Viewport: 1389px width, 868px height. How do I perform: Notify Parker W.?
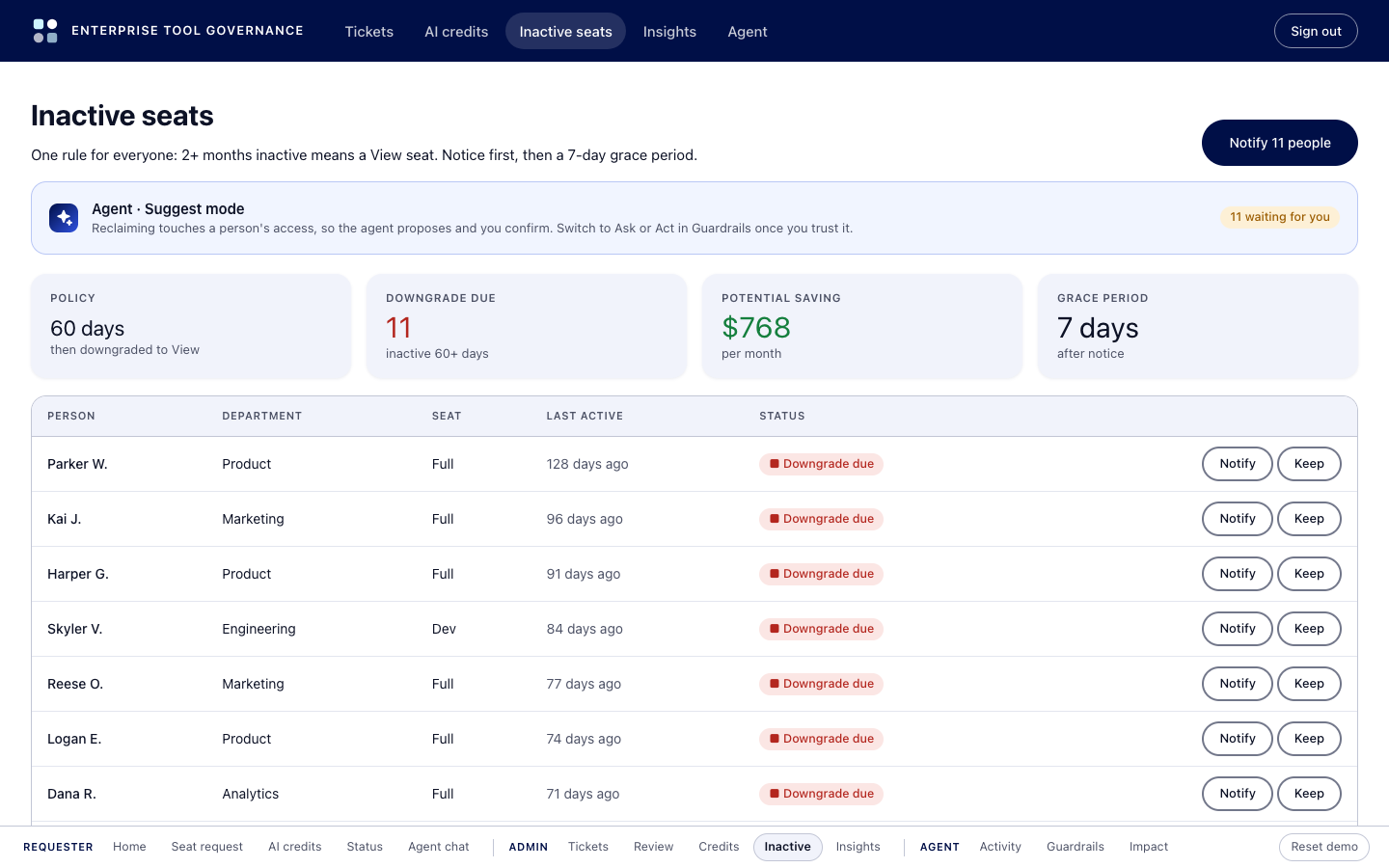pyautogui.click(x=1238, y=464)
